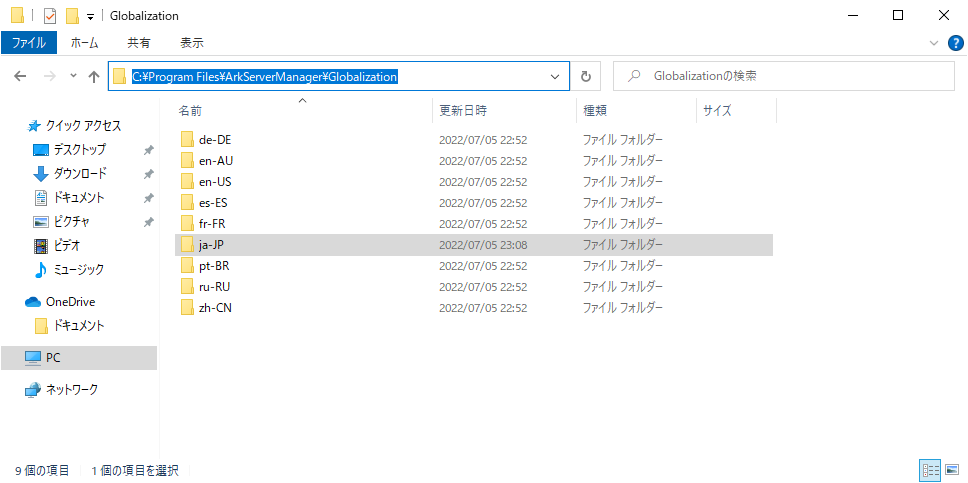Select the zh-CN folder icon

188,308
